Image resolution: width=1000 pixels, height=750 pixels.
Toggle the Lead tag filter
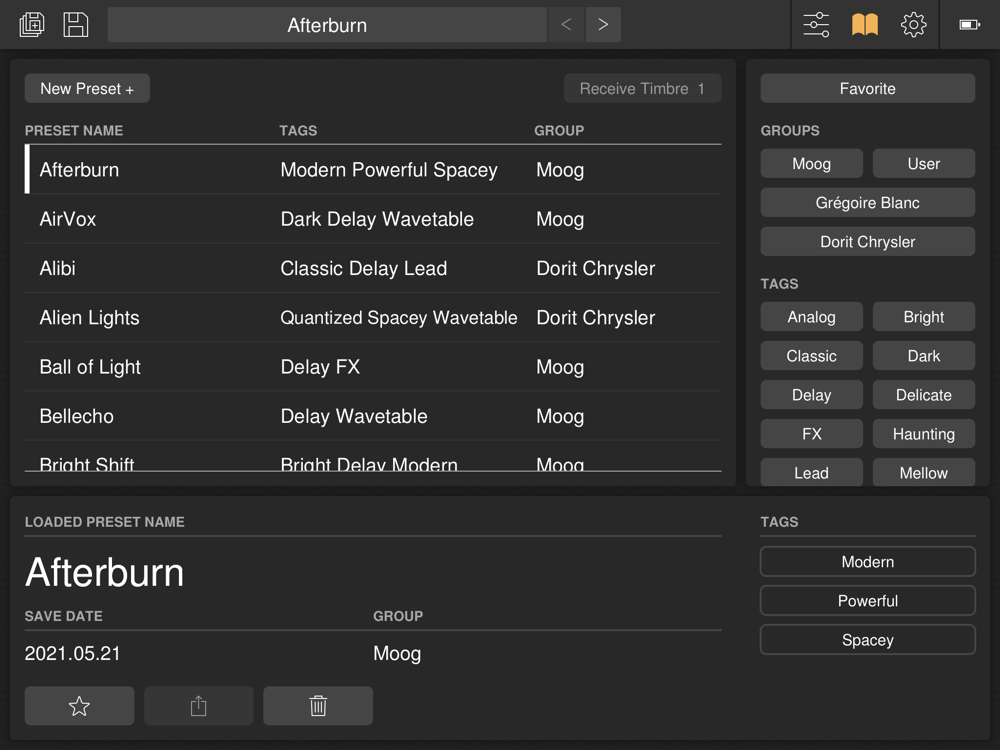coord(811,473)
